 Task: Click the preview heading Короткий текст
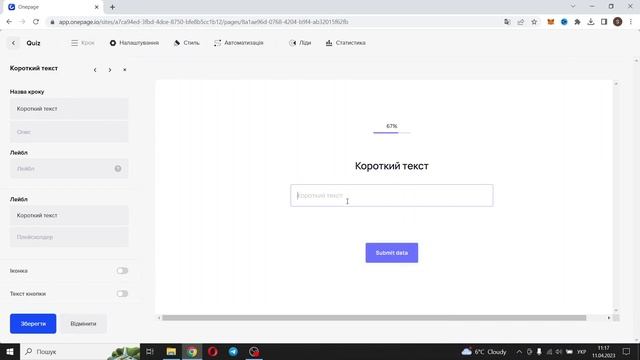391,166
